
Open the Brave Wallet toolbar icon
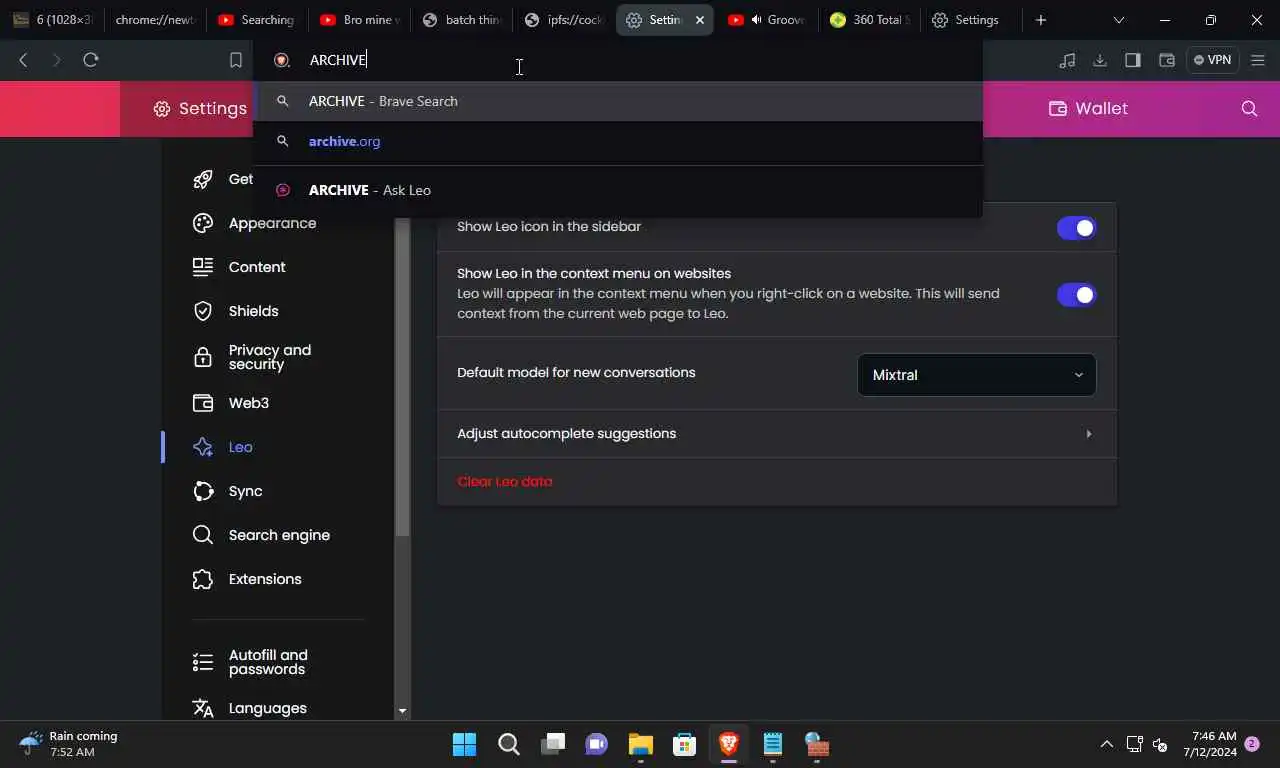tap(1166, 60)
